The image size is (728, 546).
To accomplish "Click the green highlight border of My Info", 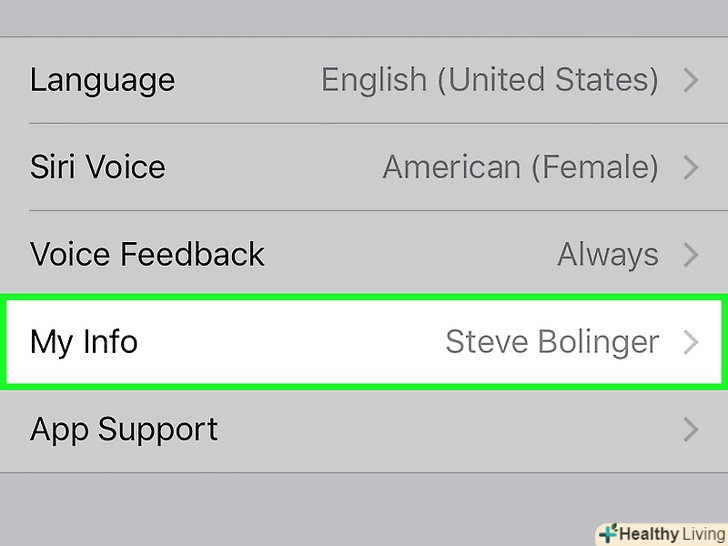I will coord(364,298).
